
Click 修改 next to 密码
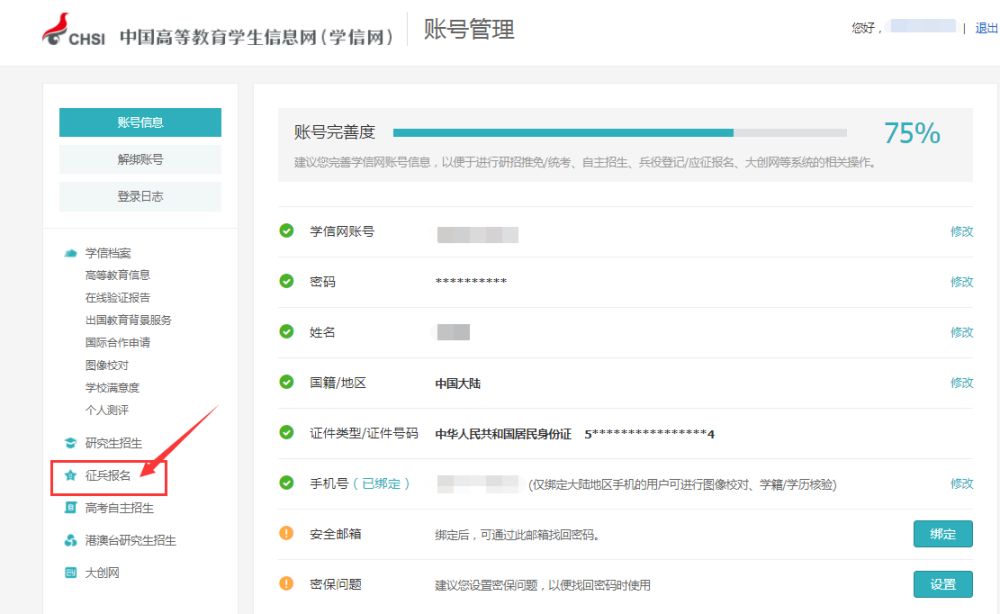click(x=962, y=281)
